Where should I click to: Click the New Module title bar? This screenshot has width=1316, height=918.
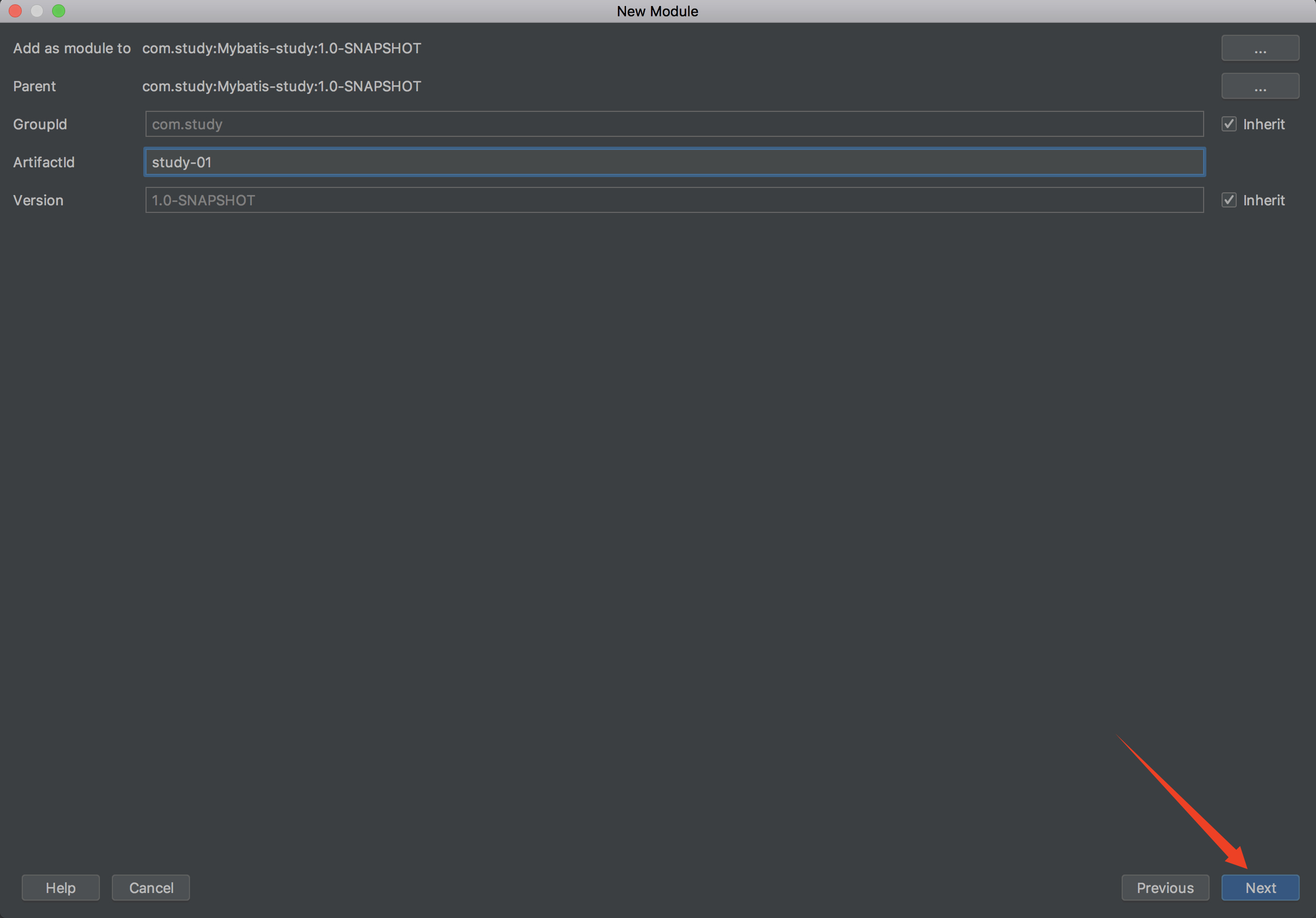[x=657, y=11]
